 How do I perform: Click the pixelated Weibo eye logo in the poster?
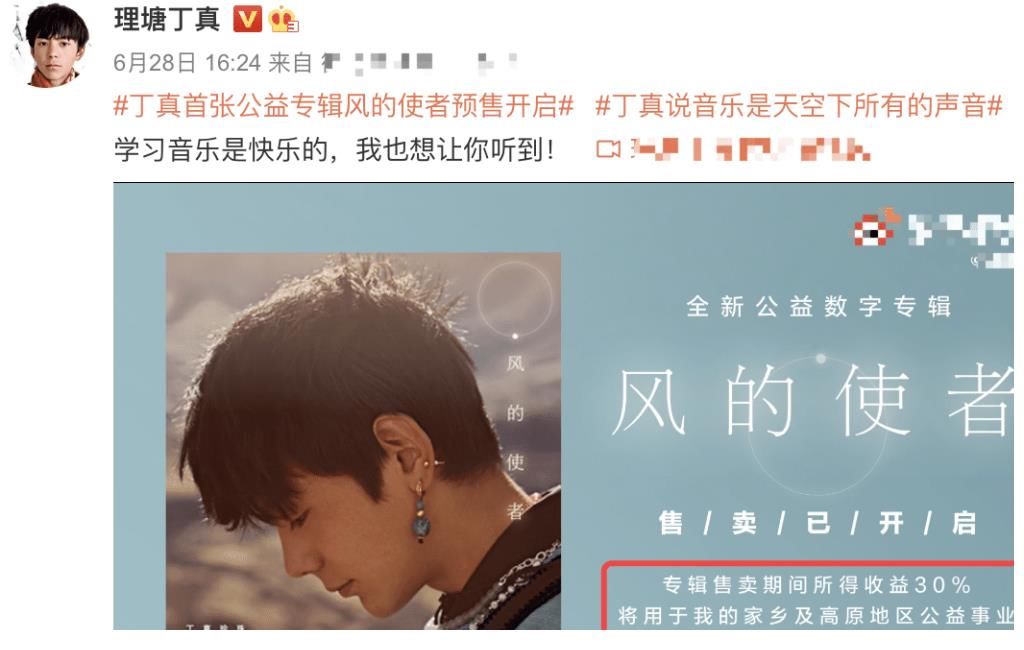874,229
